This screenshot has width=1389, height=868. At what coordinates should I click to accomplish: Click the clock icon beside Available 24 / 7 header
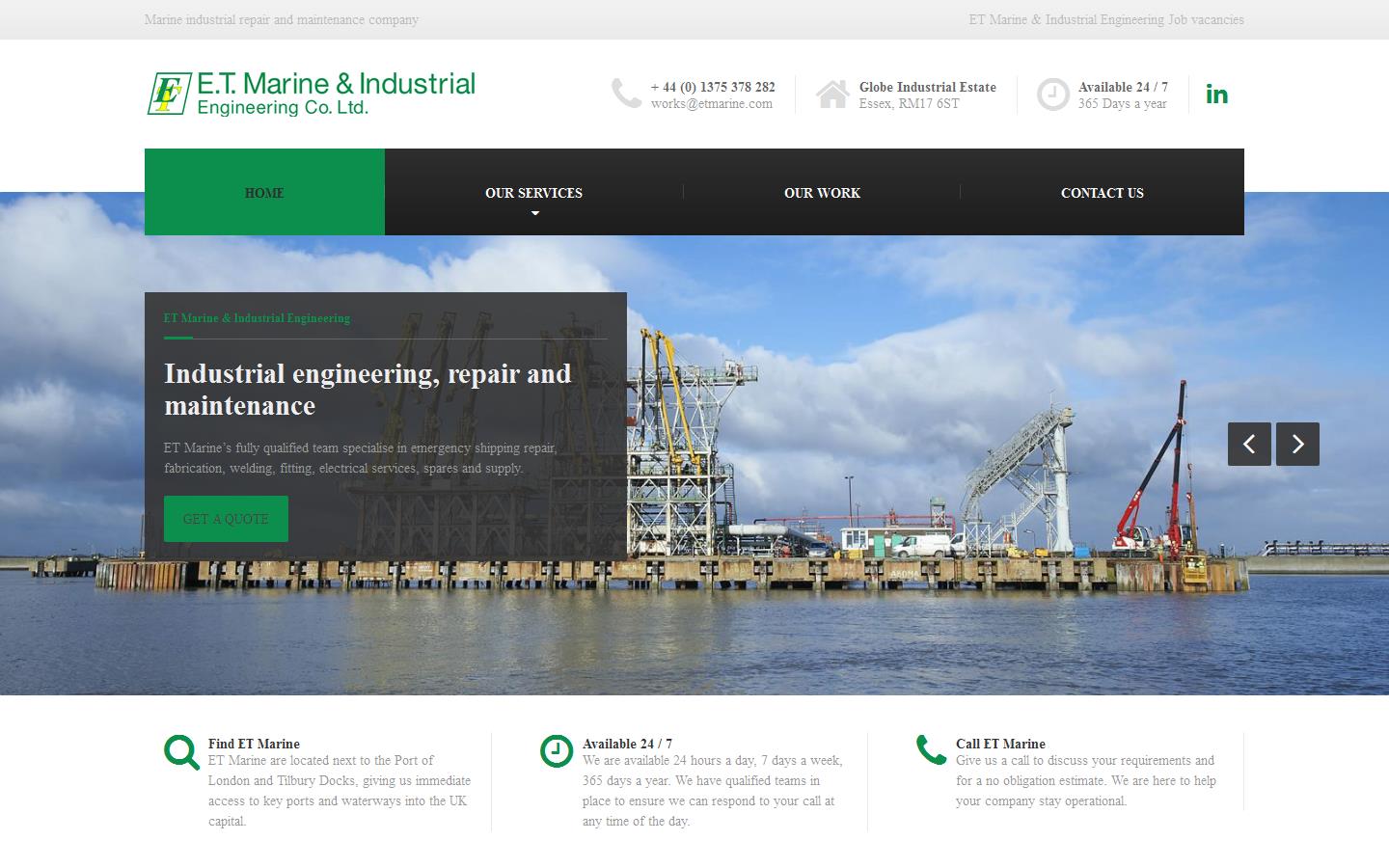pyautogui.click(x=1052, y=95)
